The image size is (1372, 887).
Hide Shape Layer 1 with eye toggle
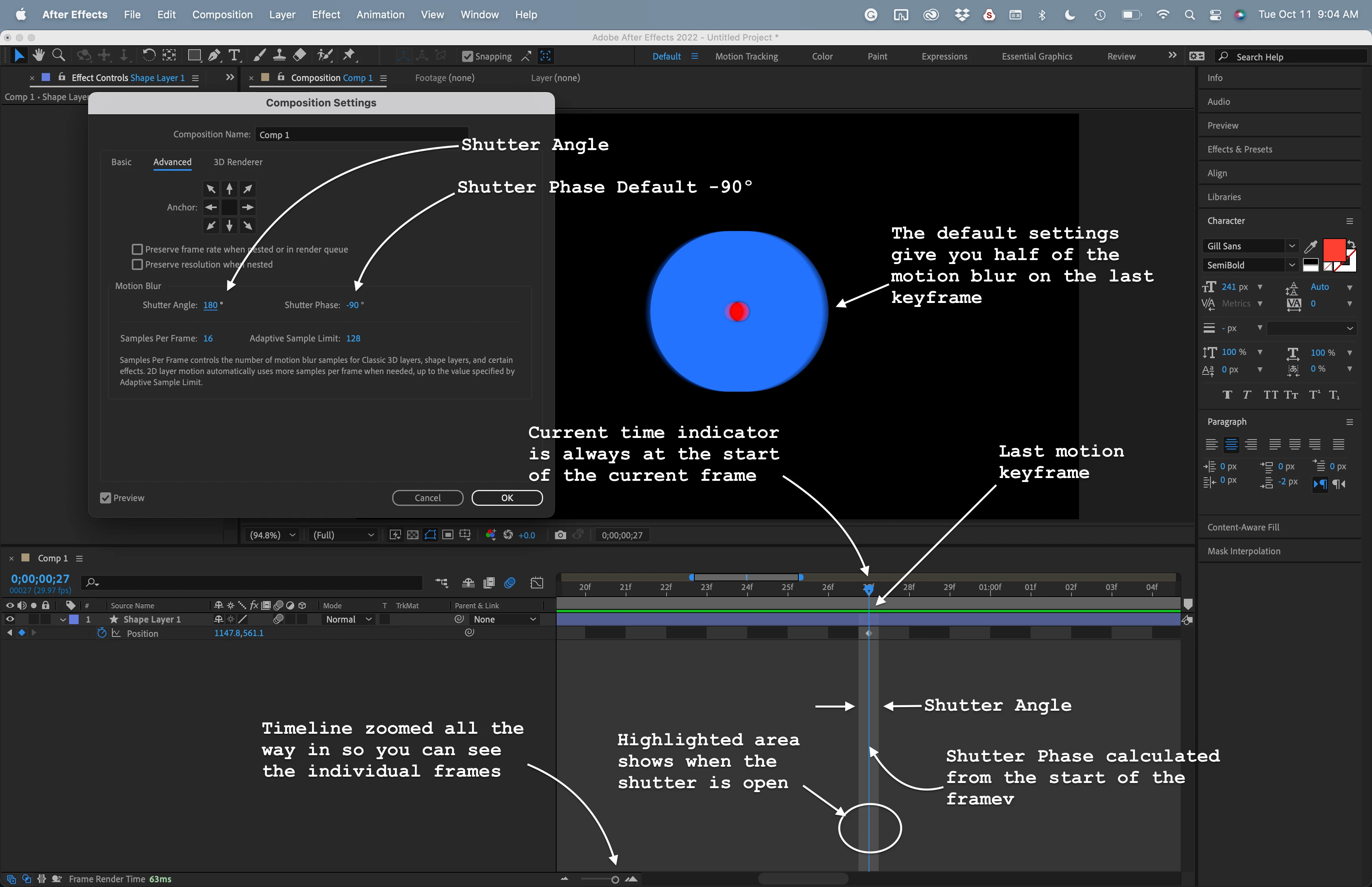coord(10,619)
